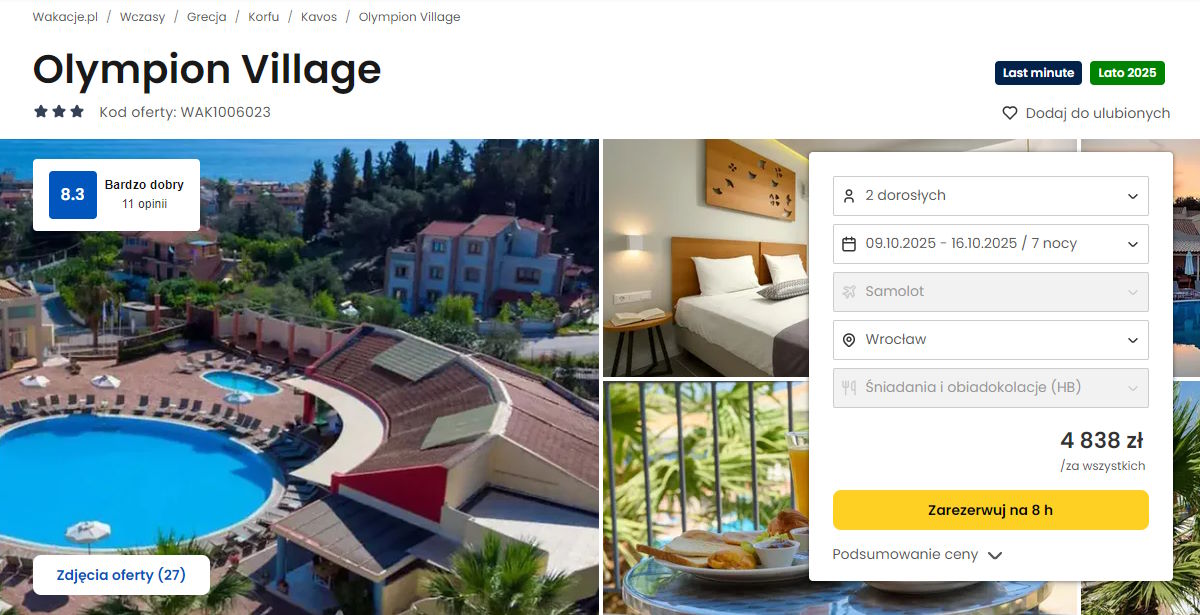Click the three-star hotel rating icons
The image size is (1200, 615).
[x=59, y=112]
